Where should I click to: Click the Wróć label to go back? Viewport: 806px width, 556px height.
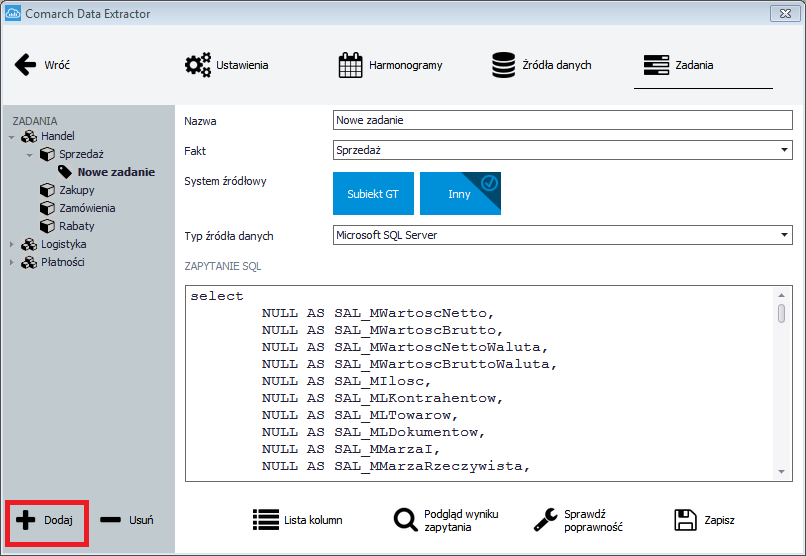(57, 65)
